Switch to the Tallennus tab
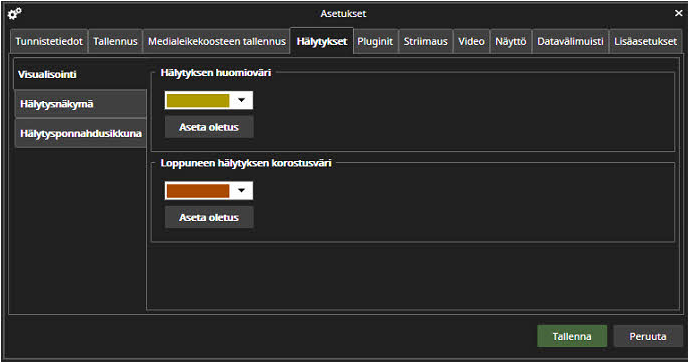This screenshot has width=690, height=362. [x=115, y=41]
